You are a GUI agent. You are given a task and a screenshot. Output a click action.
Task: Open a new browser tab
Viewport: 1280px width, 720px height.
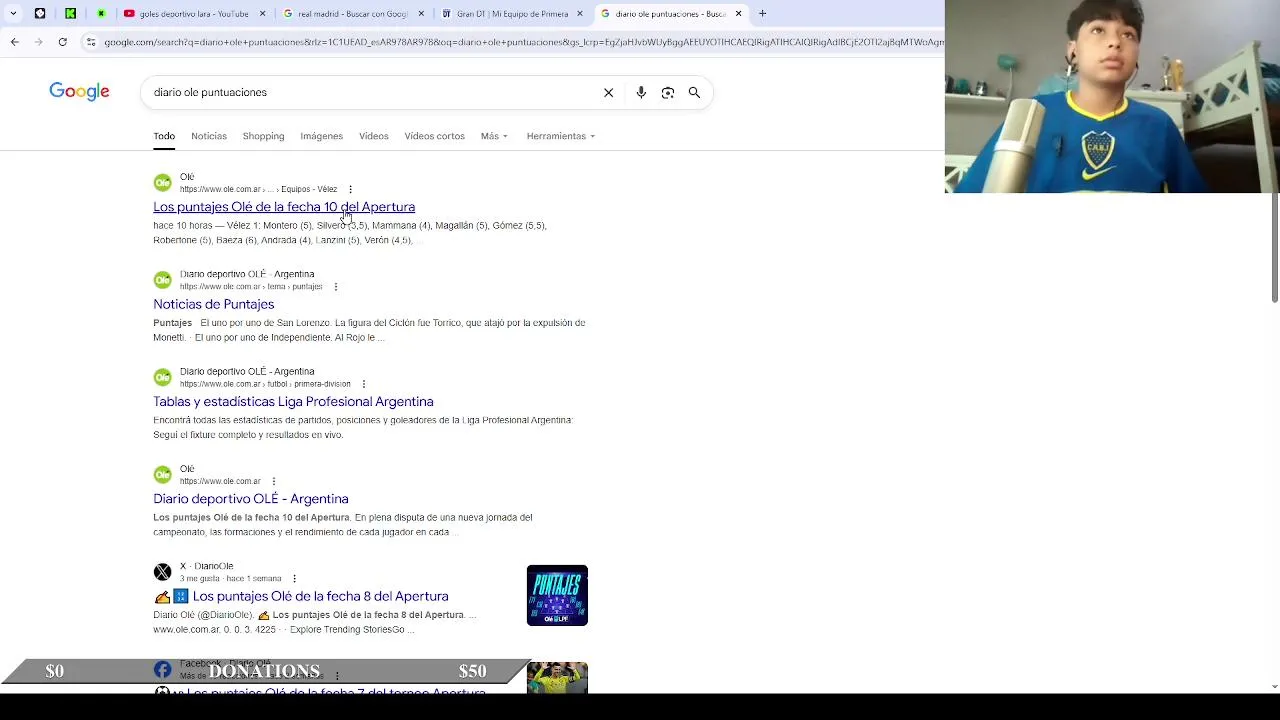click(762, 14)
